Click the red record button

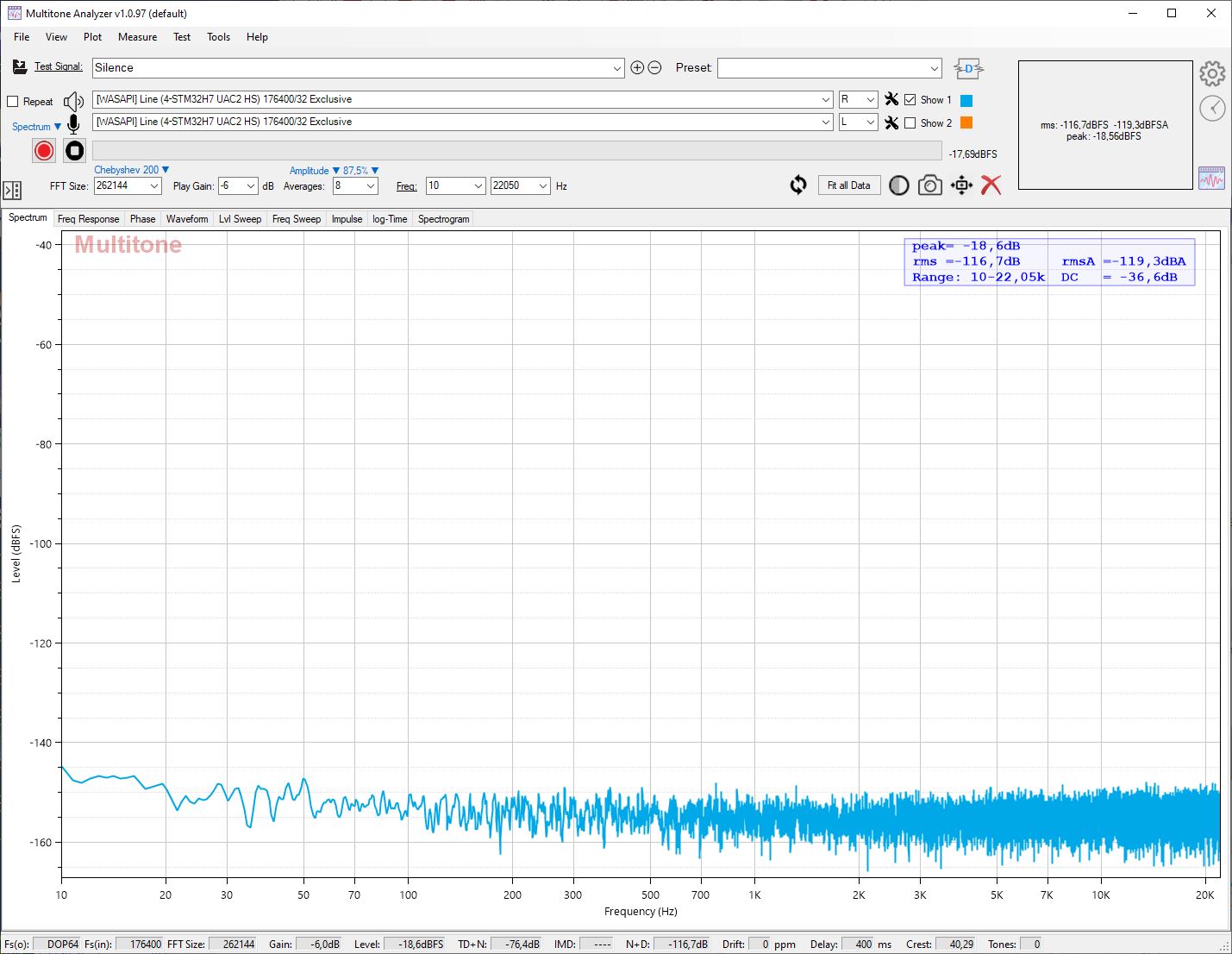44,151
